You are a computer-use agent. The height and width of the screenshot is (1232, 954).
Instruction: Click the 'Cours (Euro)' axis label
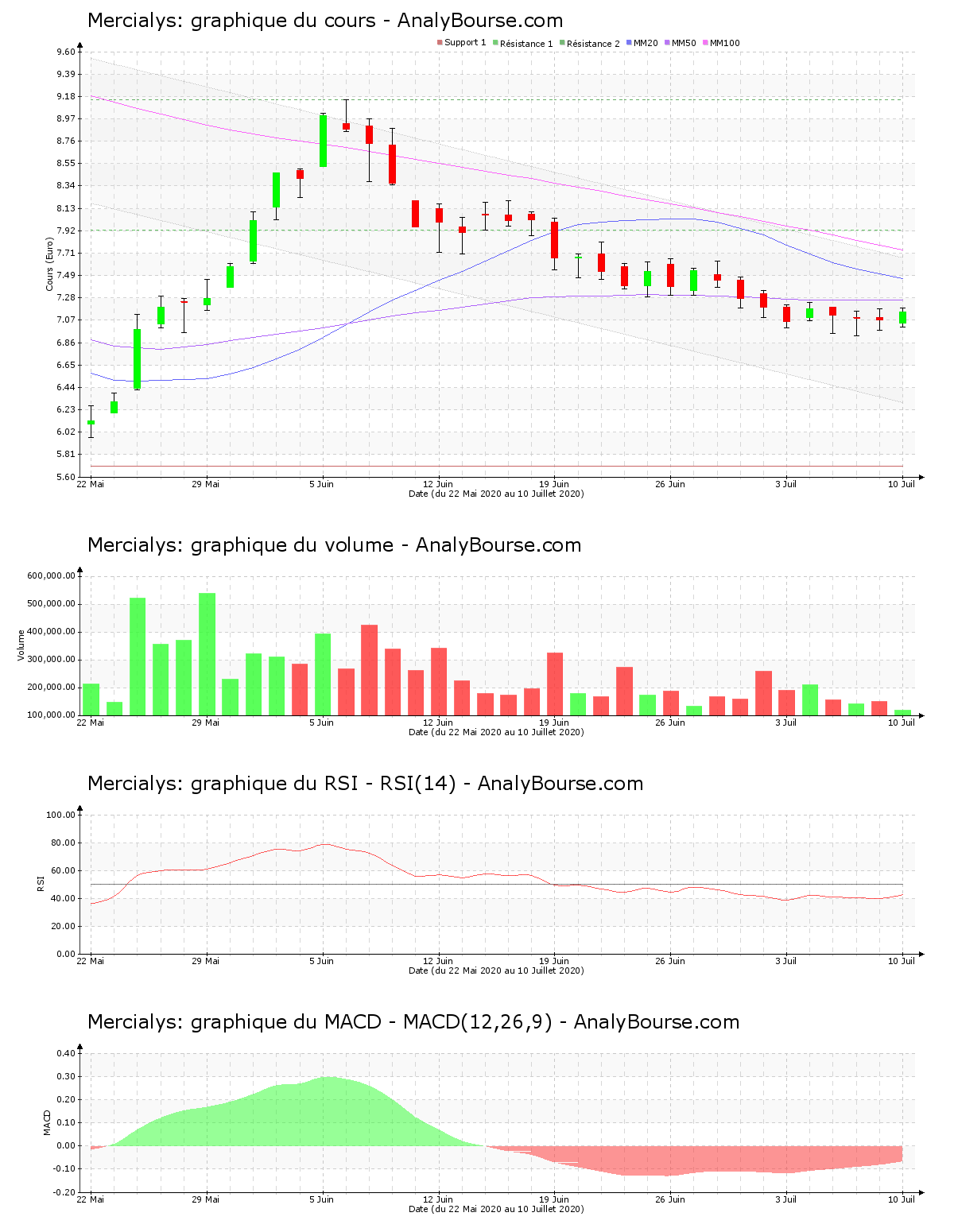tap(49, 265)
